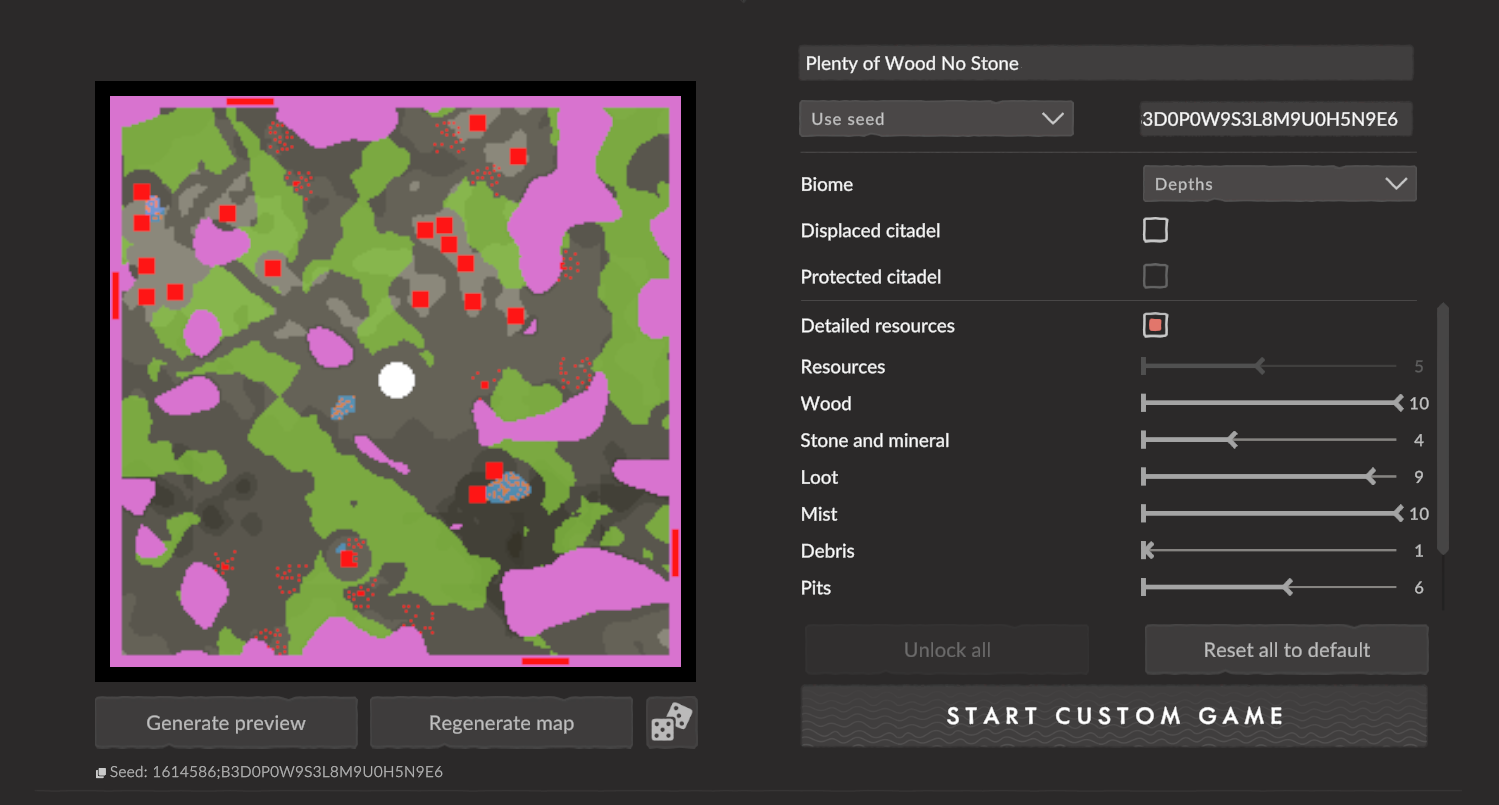The height and width of the screenshot is (805, 1499).
Task: Click the Wood slider handle
Action: [1398, 403]
